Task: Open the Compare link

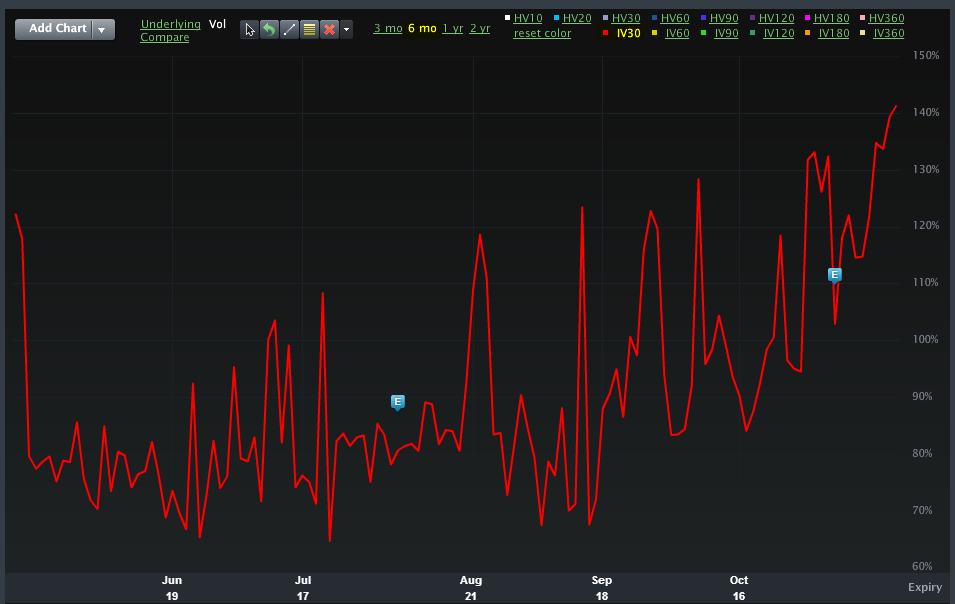Action: click(164, 37)
